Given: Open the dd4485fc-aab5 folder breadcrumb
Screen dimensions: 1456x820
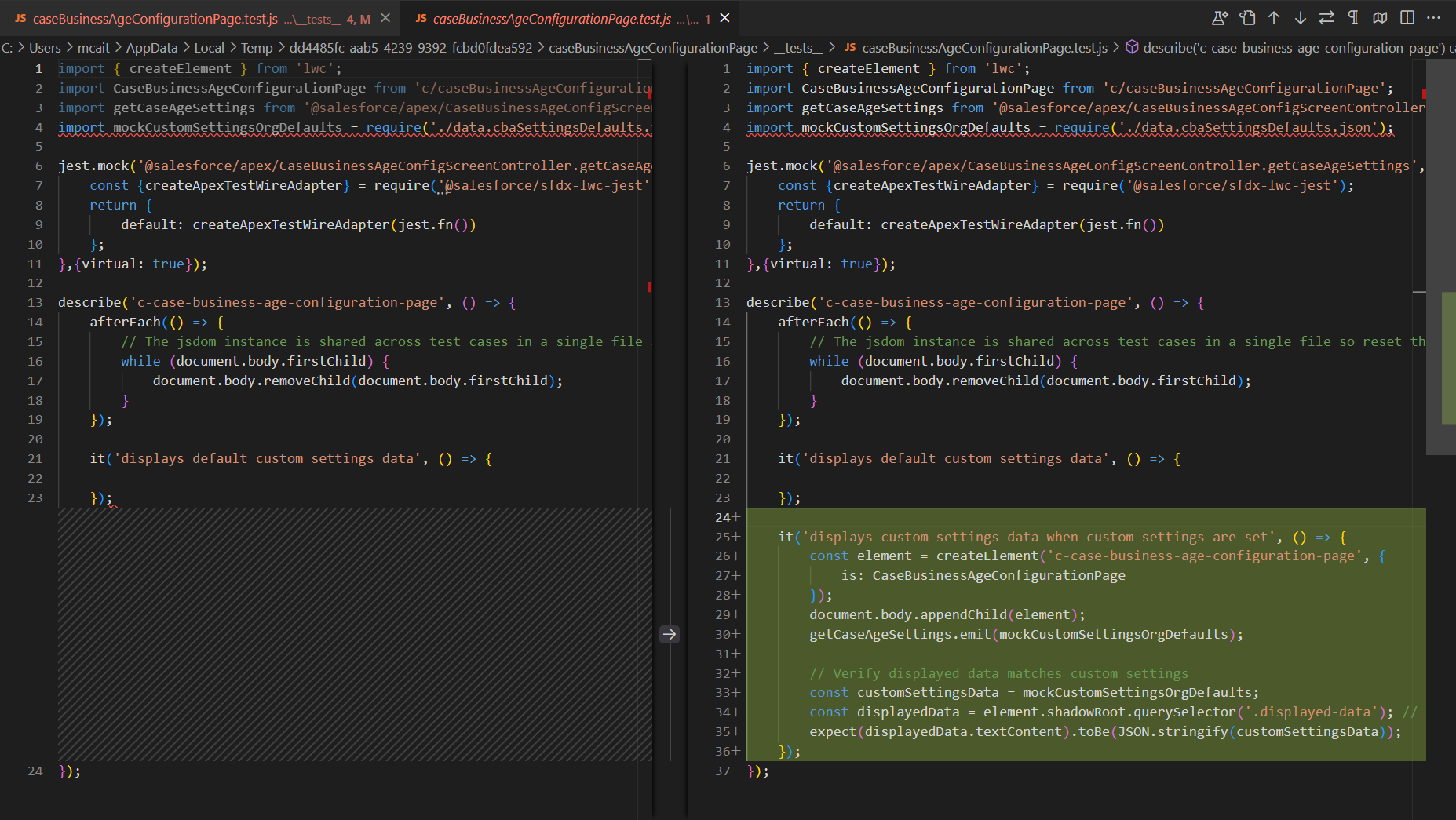Looking at the screenshot, I should pos(411,48).
